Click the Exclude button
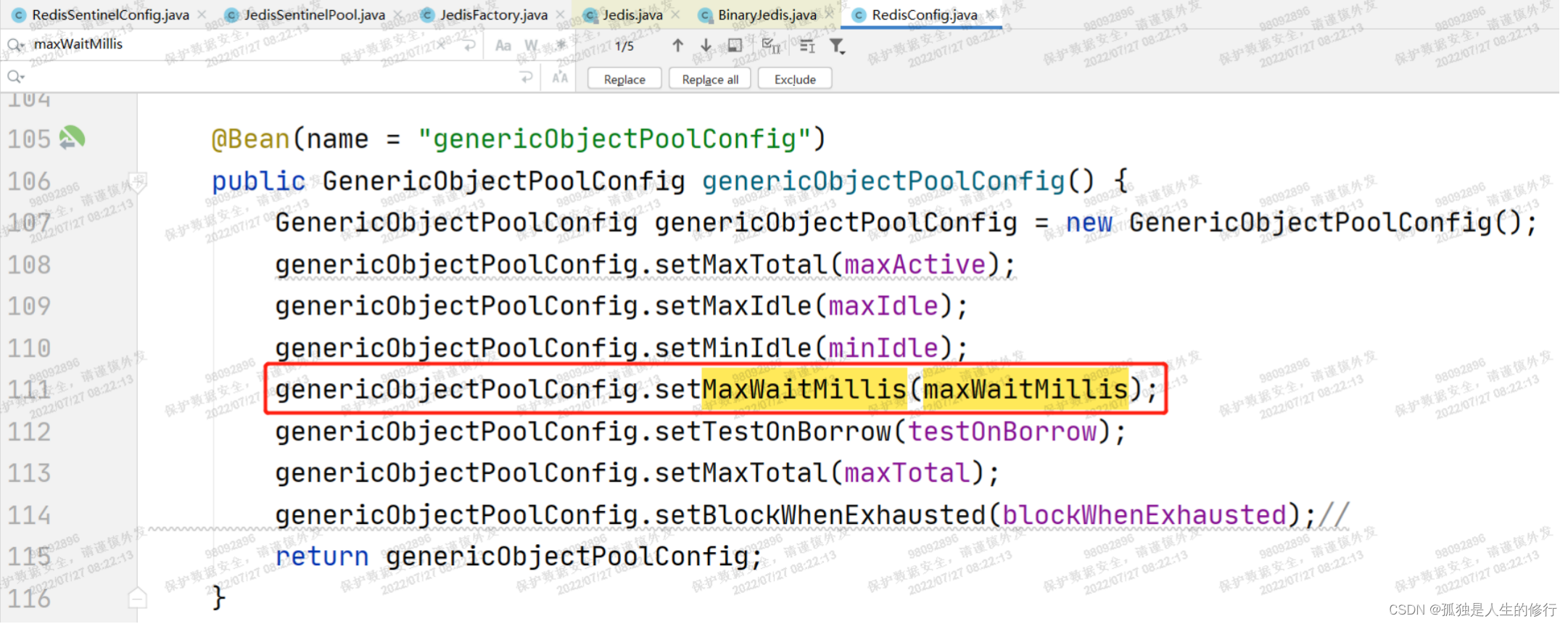 pos(795,79)
